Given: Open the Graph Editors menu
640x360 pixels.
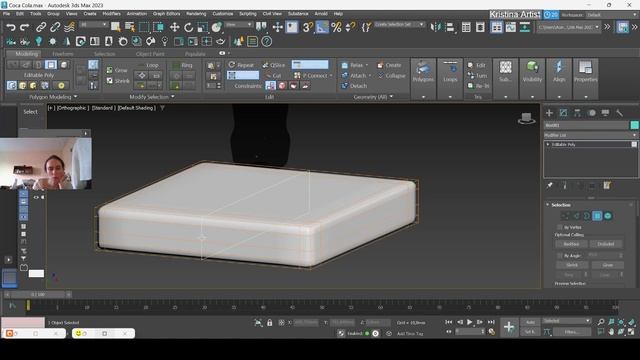Looking at the screenshot, I should click(166, 13).
